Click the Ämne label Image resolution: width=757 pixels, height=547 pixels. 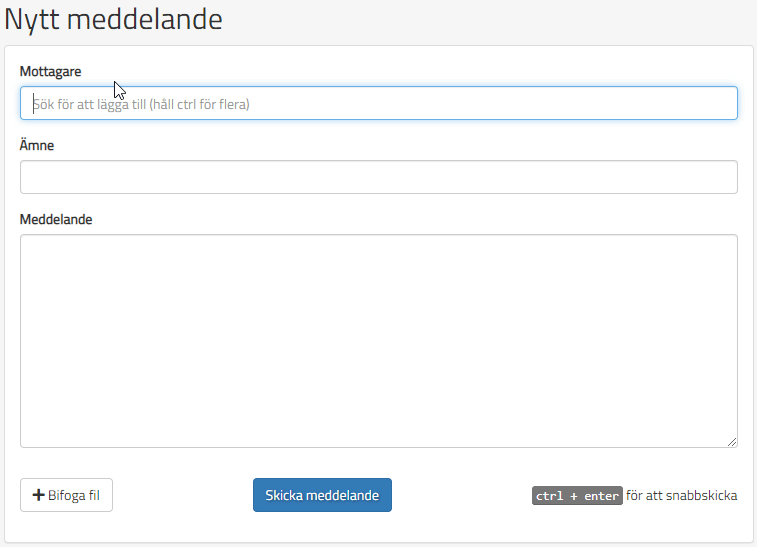37,145
